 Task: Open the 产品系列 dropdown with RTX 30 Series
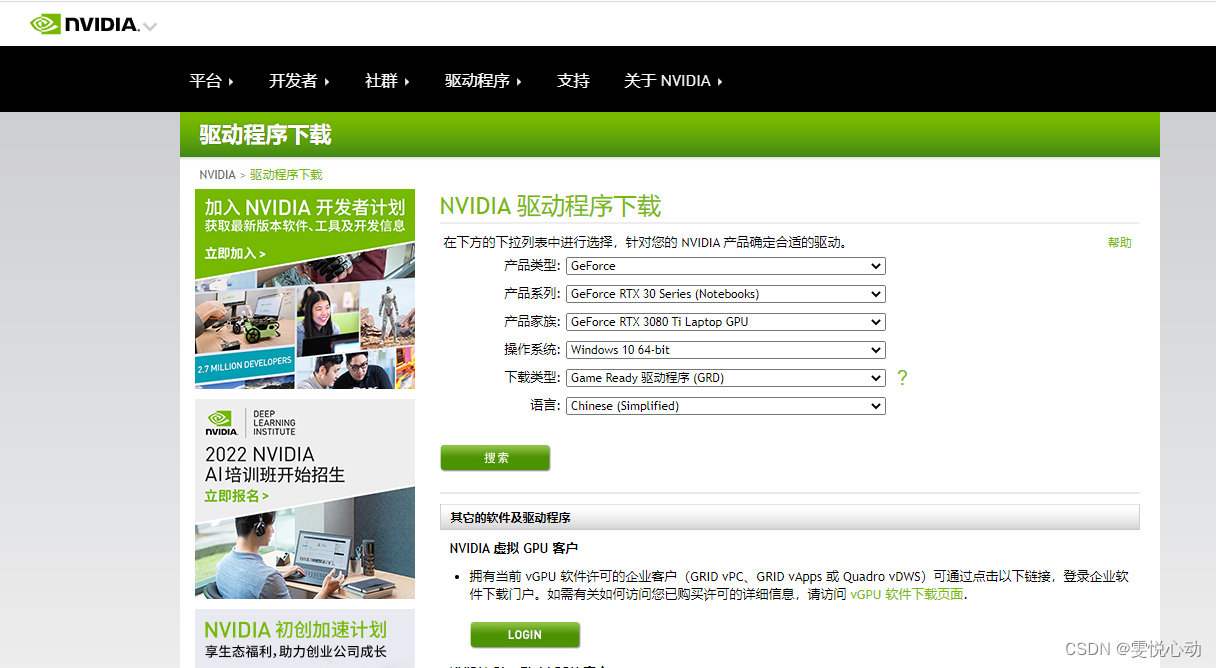pyautogui.click(x=725, y=294)
